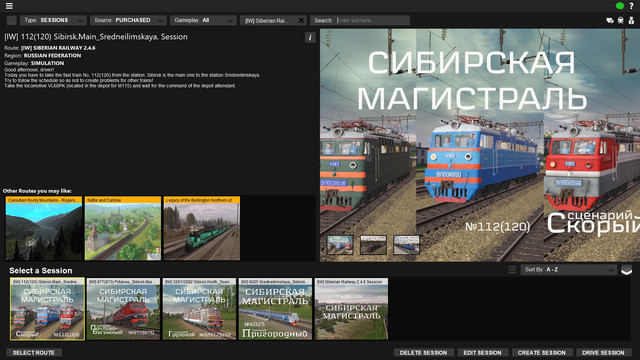
Task: Show the first preview screenshot thumbnail
Action: [x=340, y=245]
